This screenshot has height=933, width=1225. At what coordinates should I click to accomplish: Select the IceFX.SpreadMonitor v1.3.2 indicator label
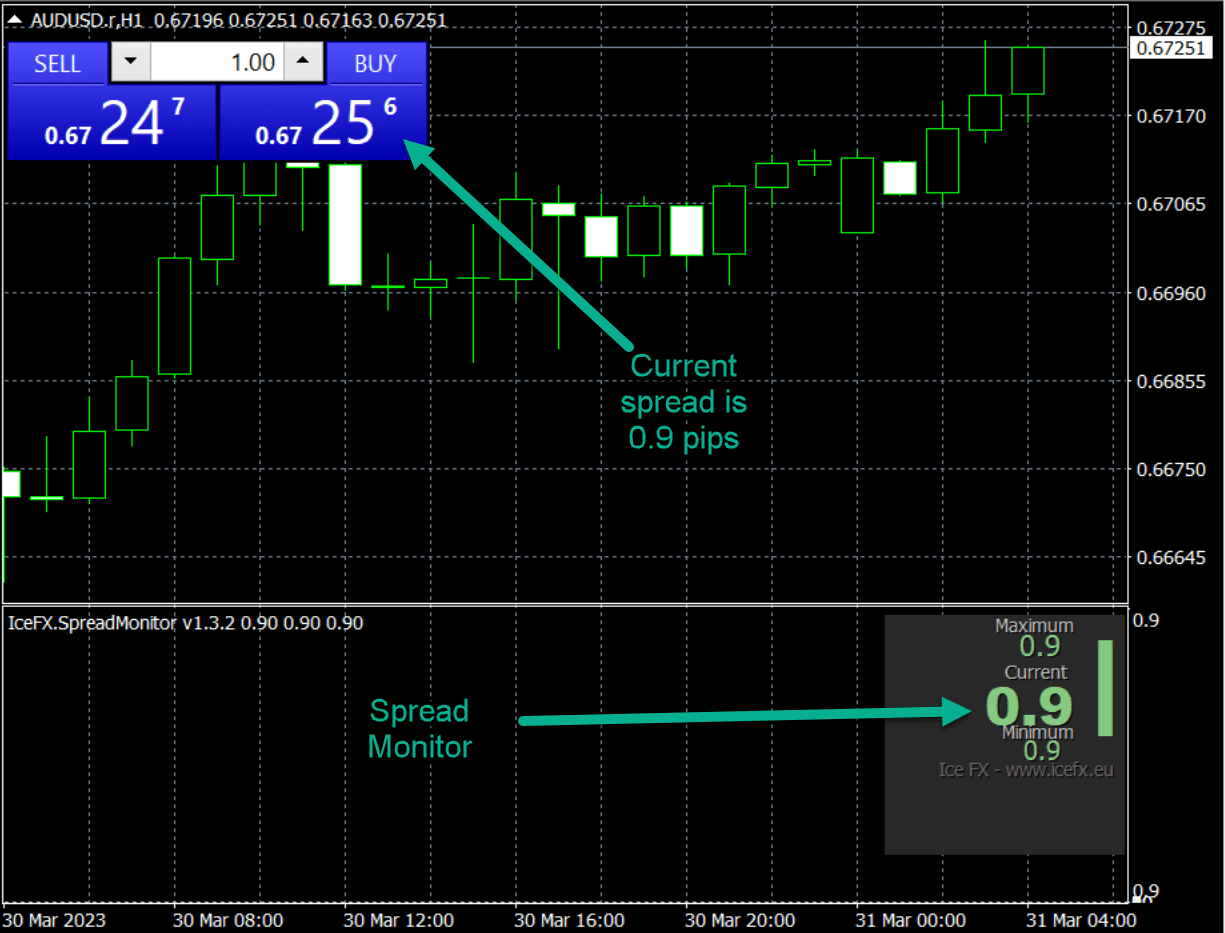coord(184,623)
